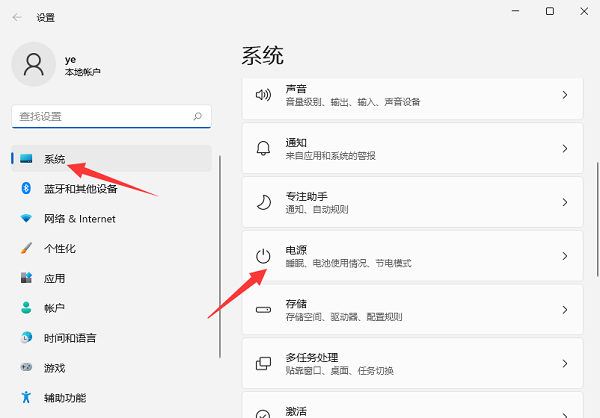Open 应用 in the sidebar
This screenshot has height=418, width=600.
point(54,278)
